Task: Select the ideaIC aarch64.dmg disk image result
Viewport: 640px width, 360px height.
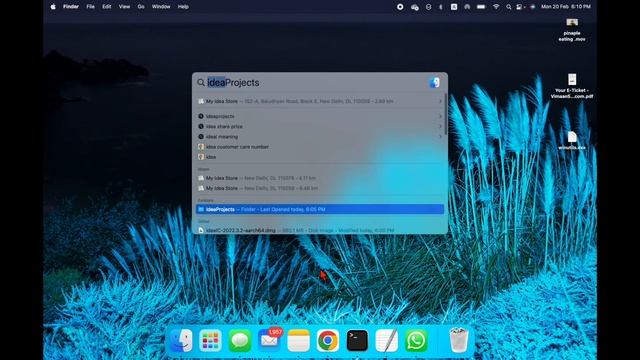Action: pyautogui.click(x=320, y=230)
